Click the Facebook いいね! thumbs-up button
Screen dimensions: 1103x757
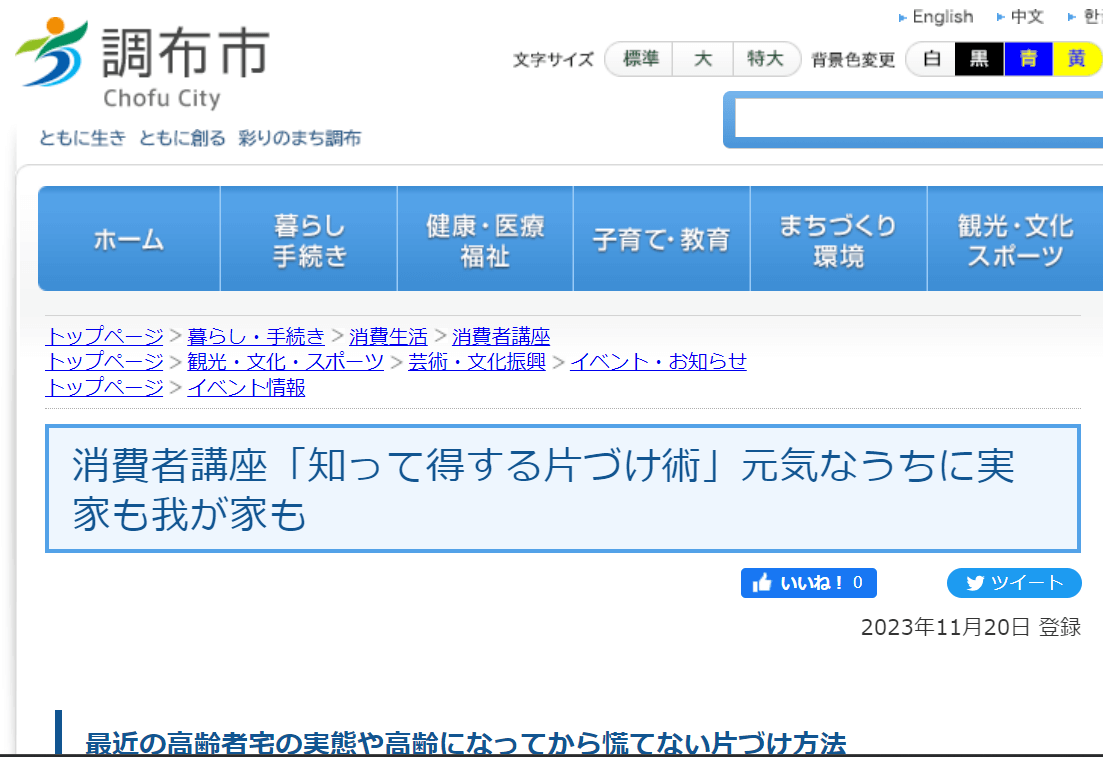808,583
